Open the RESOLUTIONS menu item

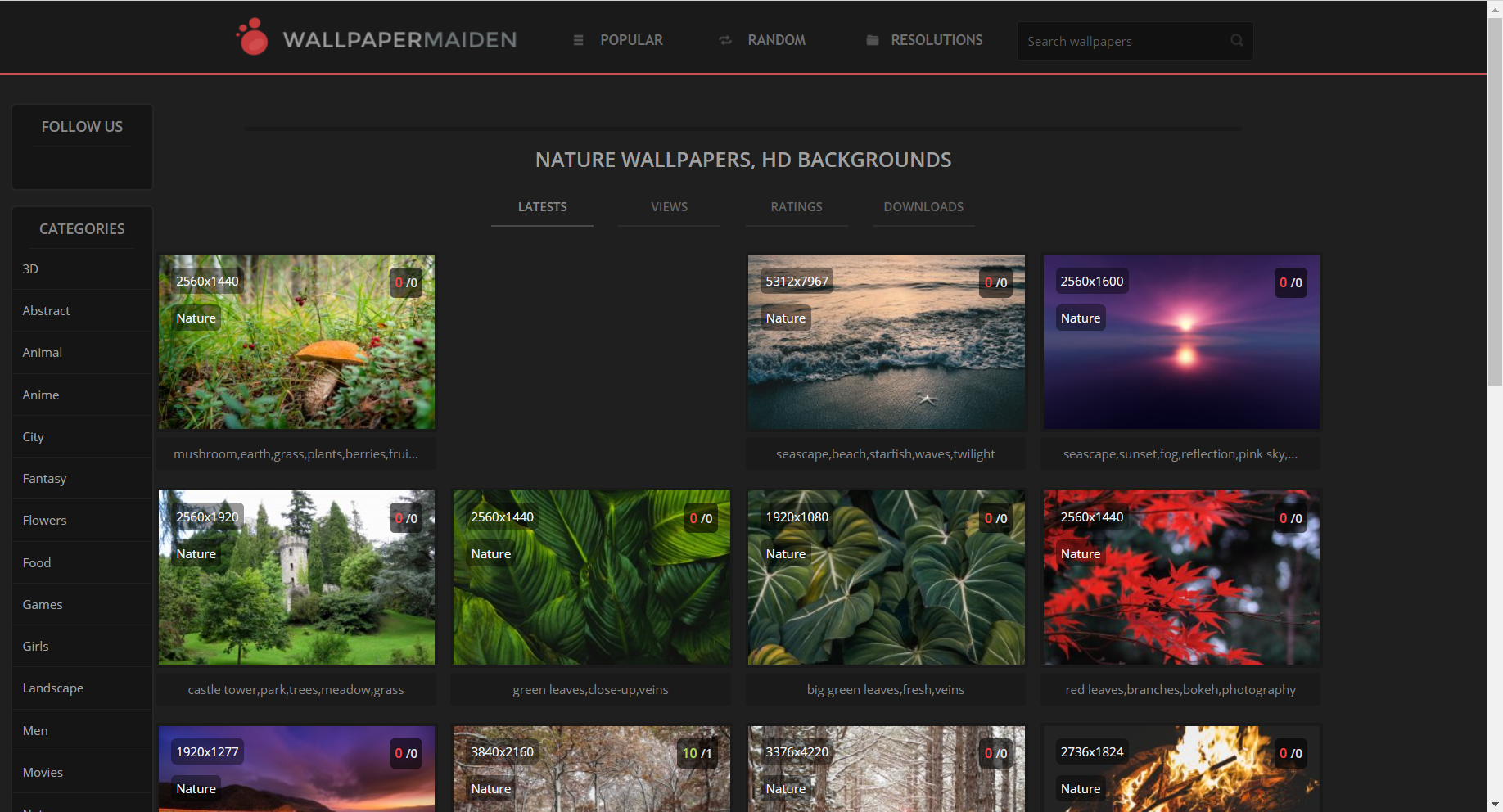pos(937,40)
